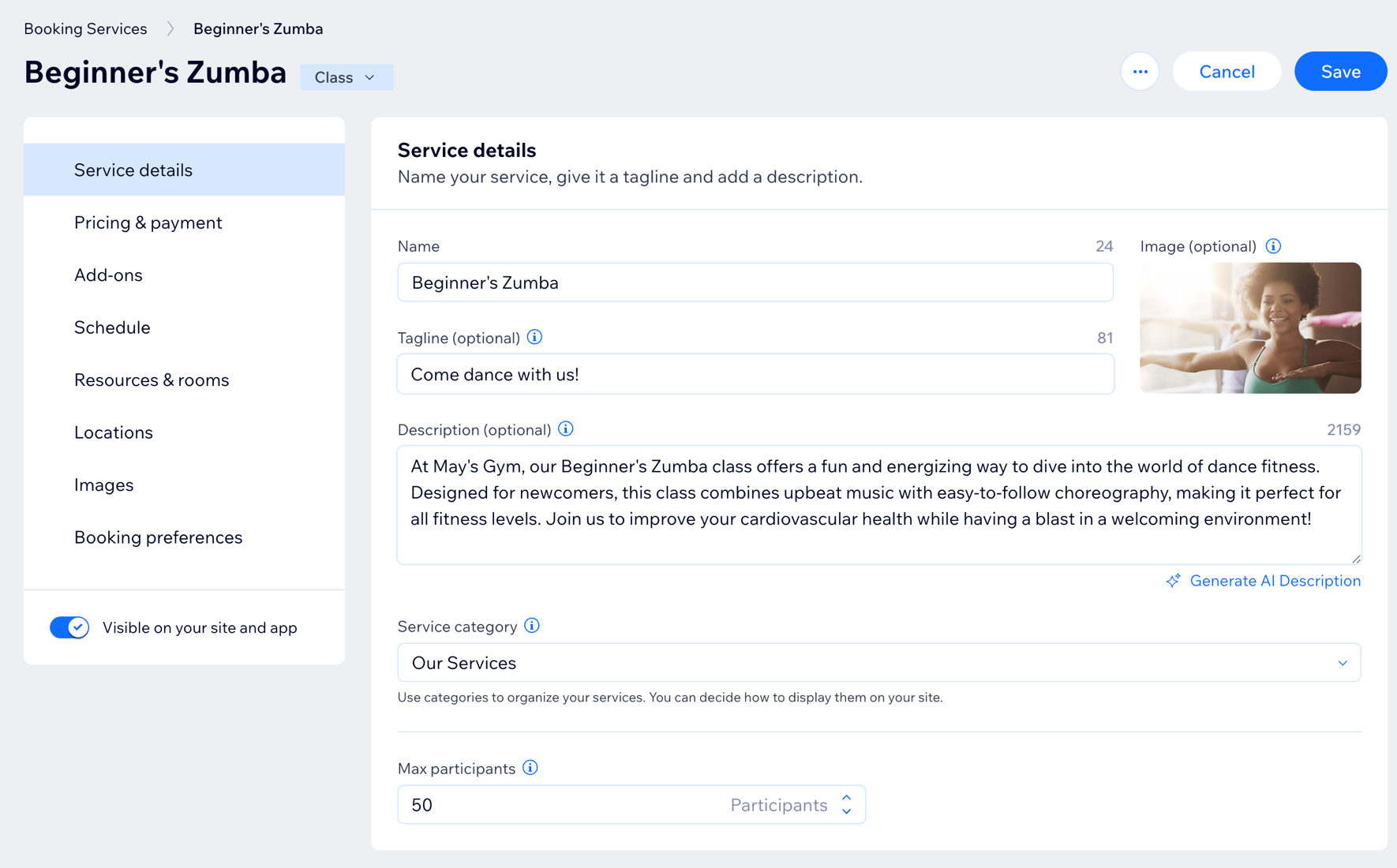The height and width of the screenshot is (868, 1397).
Task: Click the Max participants number field
Action: click(631, 805)
